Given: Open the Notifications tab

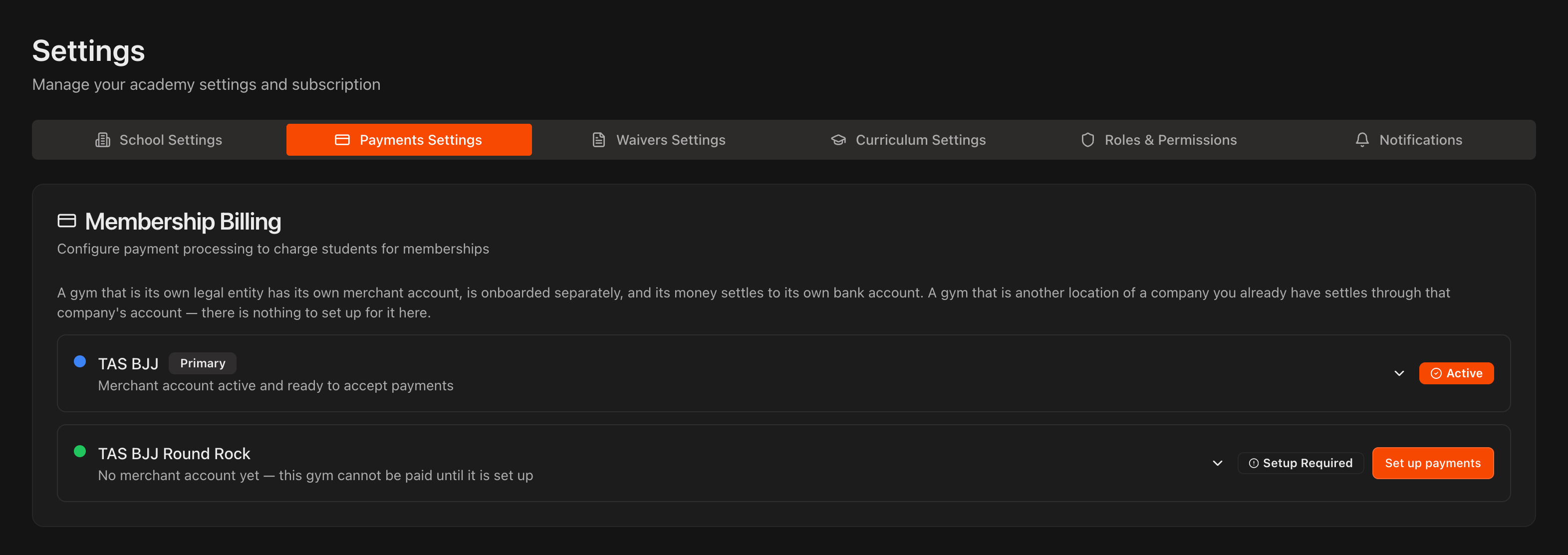Looking at the screenshot, I should tap(1408, 140).
